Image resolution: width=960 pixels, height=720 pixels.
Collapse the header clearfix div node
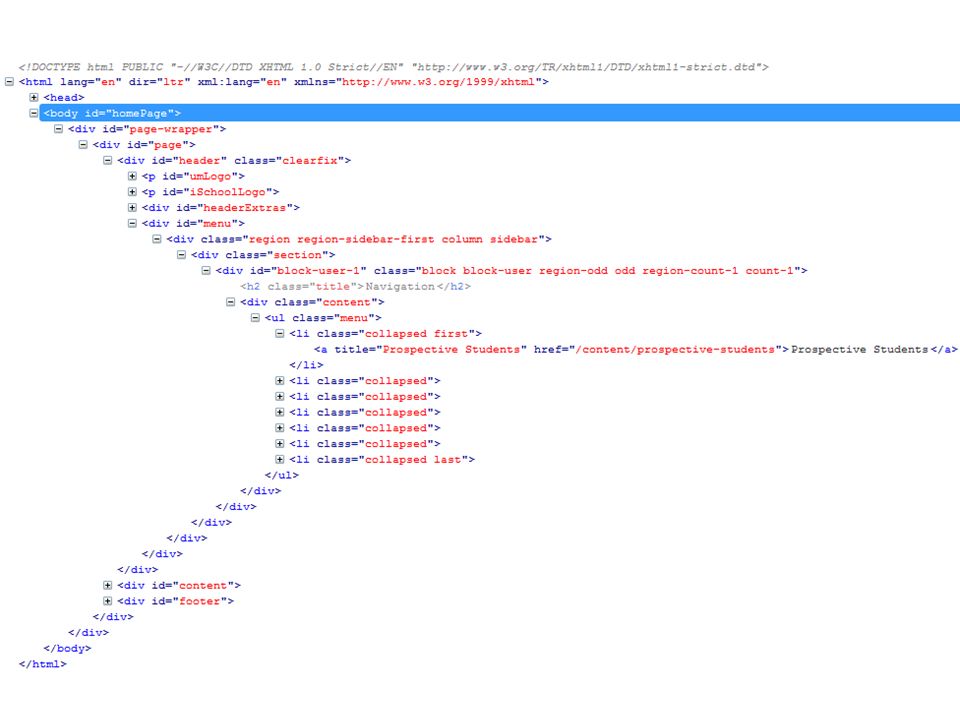(107, 160)
